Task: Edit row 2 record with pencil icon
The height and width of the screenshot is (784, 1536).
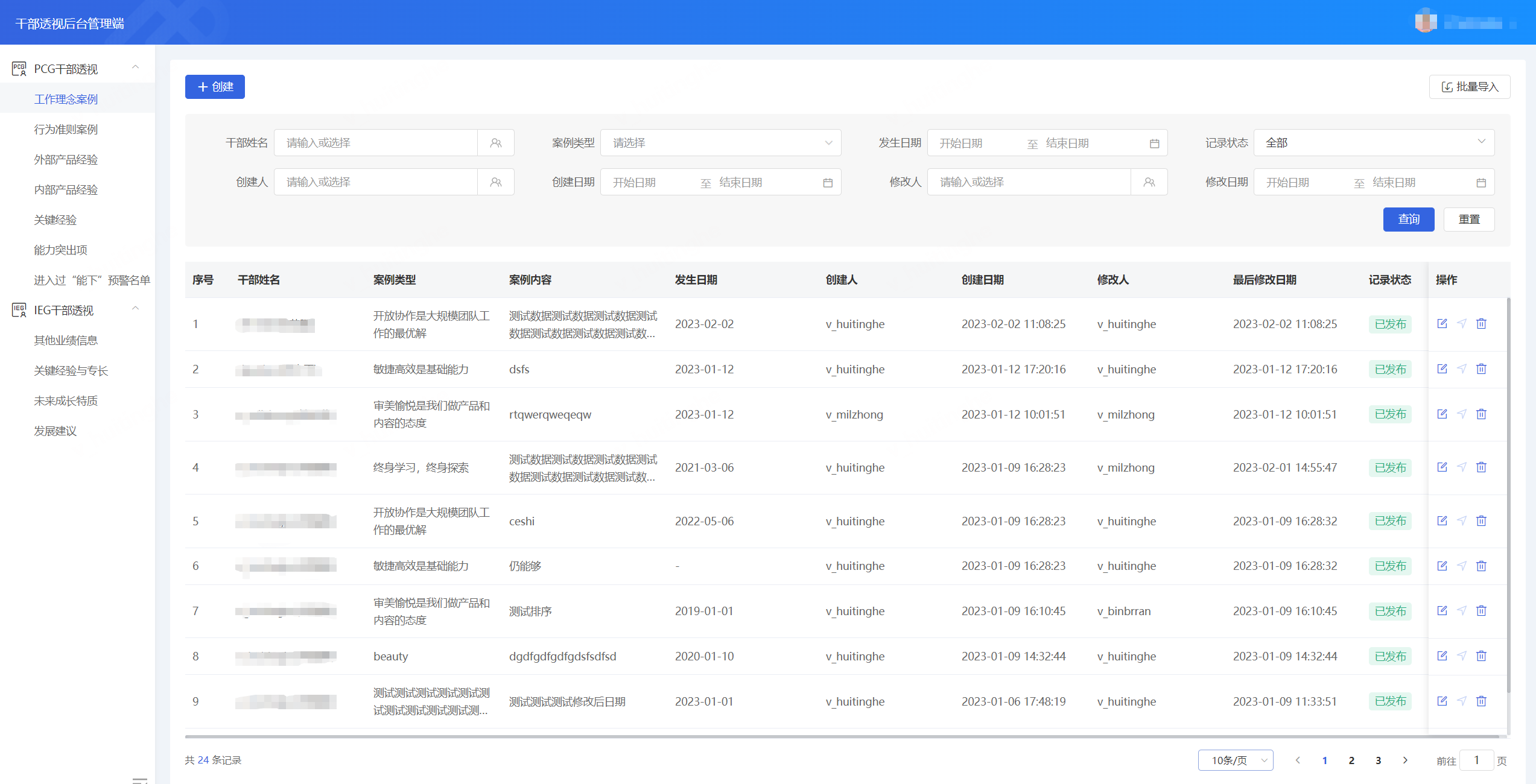Action: click(1442, 369)
